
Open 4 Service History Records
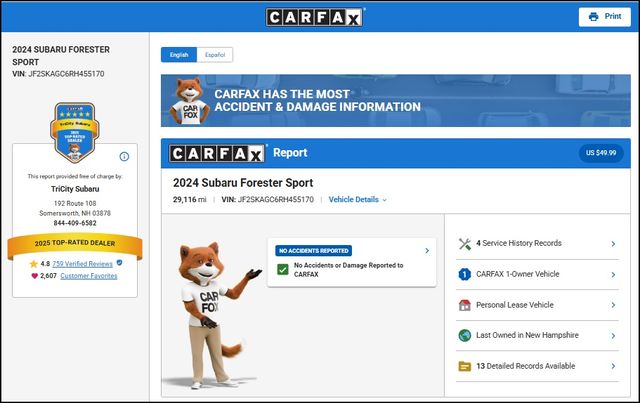pyautogui.click(x=518, y=243)
